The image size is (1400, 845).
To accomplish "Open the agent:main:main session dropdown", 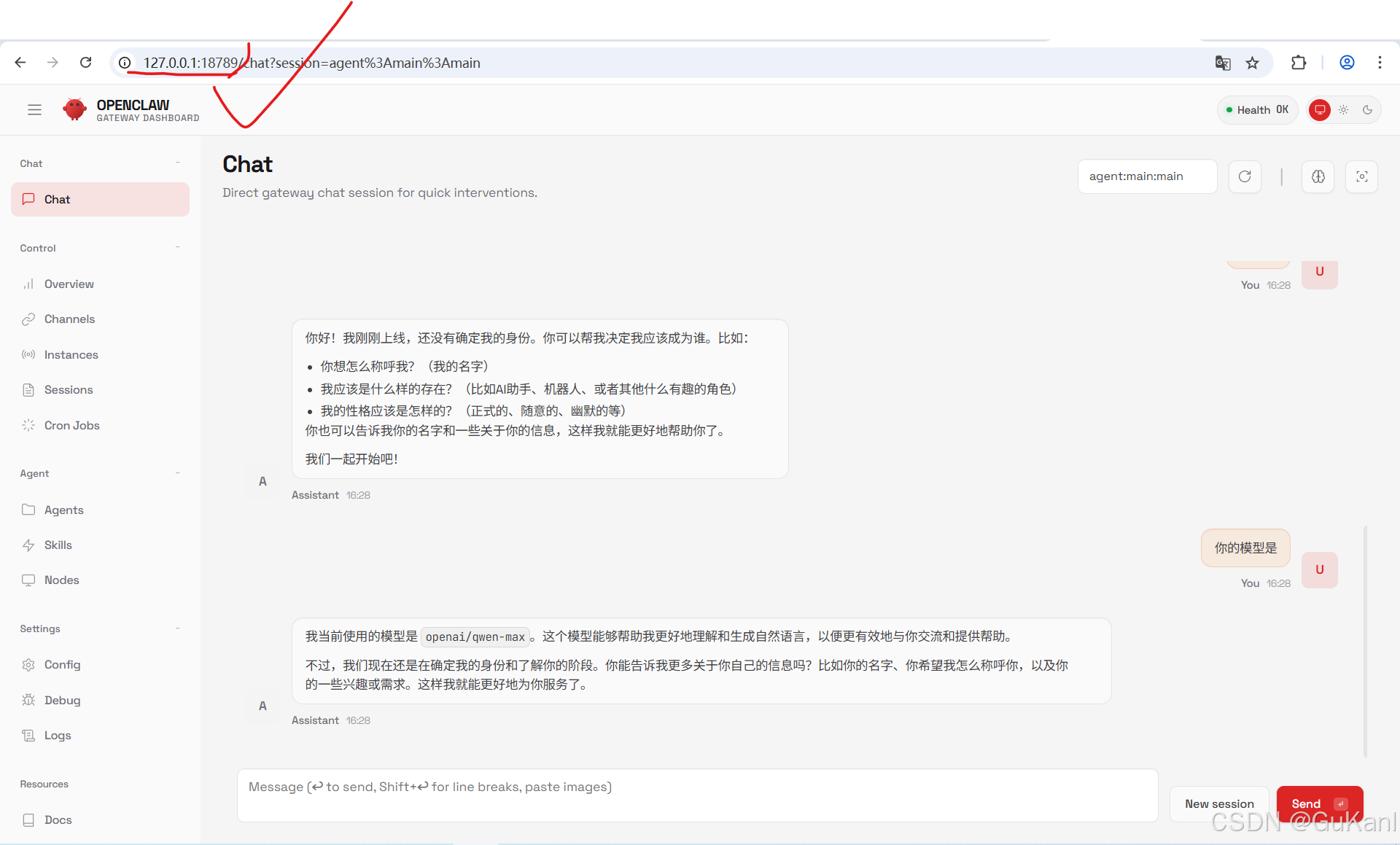I will coord(1146,176).
